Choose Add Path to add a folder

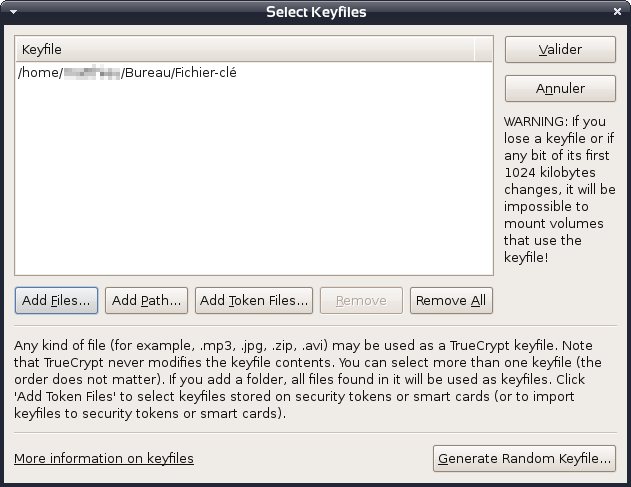(146, 300)
